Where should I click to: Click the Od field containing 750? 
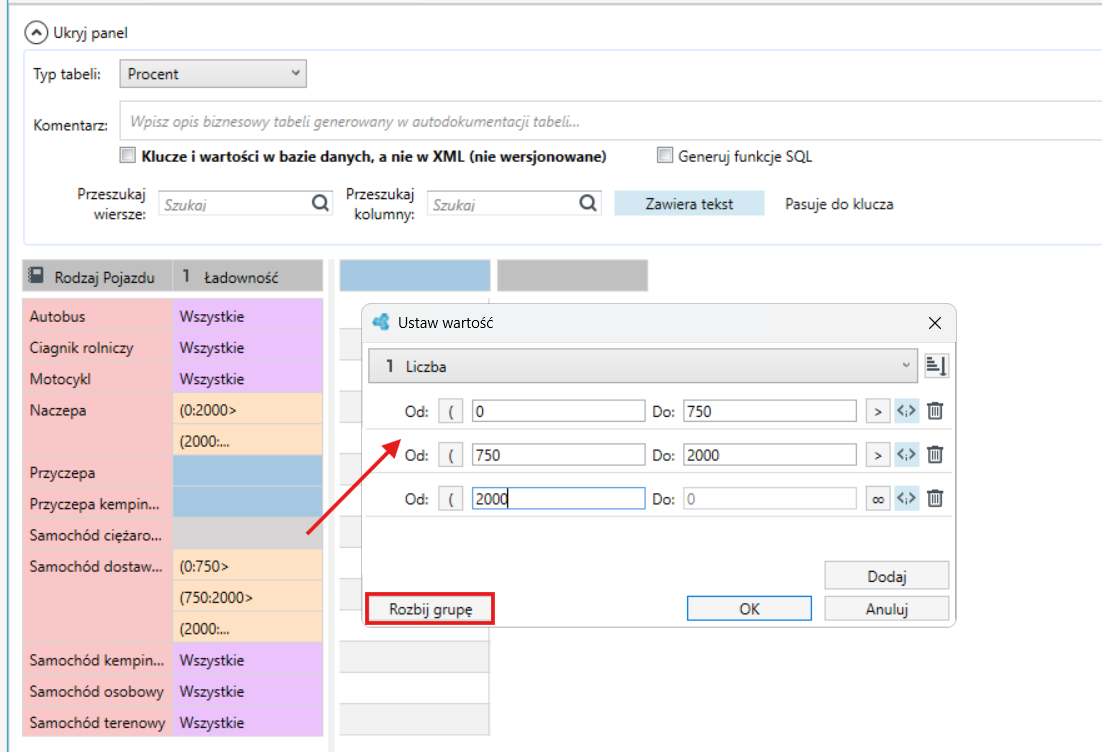[558, 455]
